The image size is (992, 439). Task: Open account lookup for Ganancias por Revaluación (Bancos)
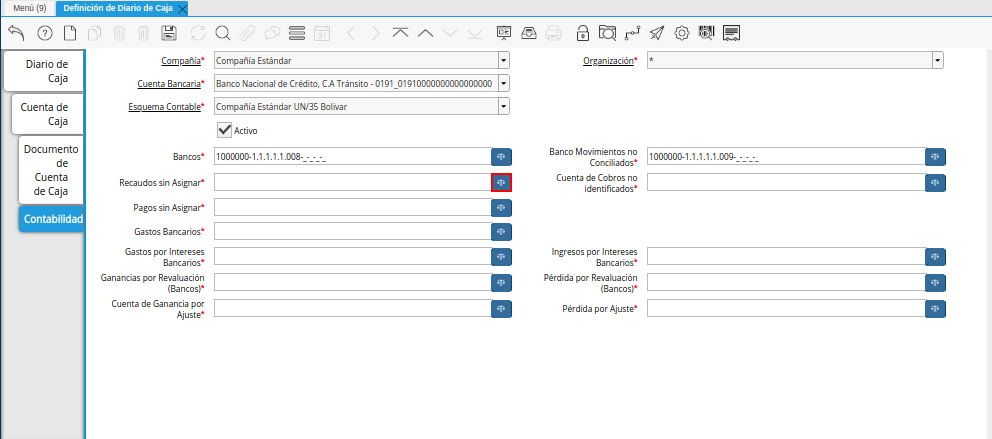tap(501, 283)
